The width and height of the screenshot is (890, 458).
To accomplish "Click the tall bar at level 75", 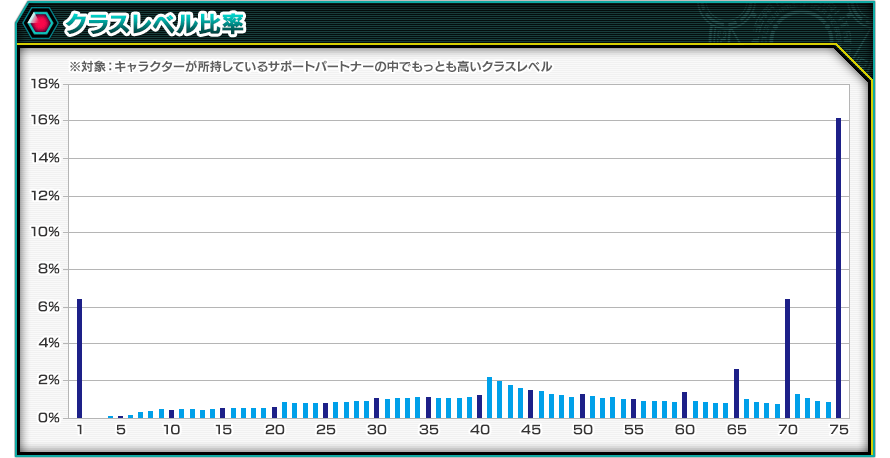I will [x=838, y=268].
